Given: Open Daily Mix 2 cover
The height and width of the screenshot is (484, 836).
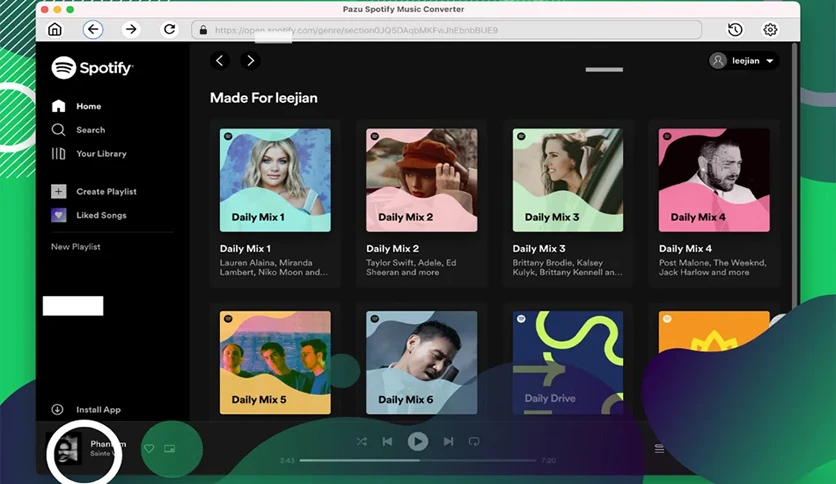Looking at the screenshot, I should [x=422, y=180].
